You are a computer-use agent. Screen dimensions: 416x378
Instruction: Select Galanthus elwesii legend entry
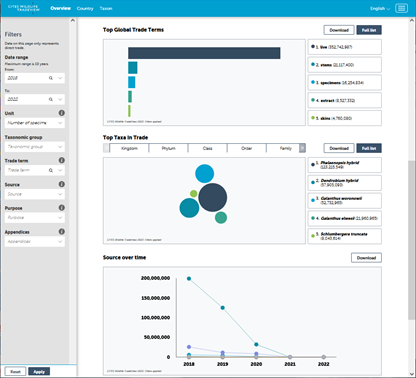coord(344,218)
